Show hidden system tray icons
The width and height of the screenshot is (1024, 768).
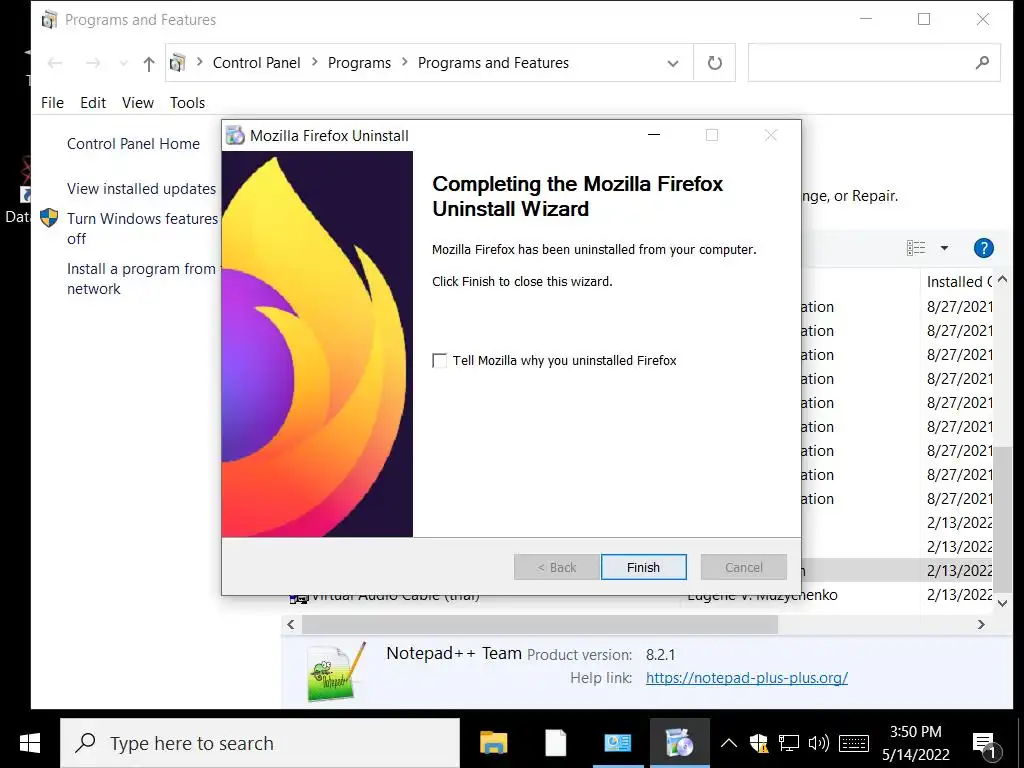pyautogui.click(x=729, y=743)
